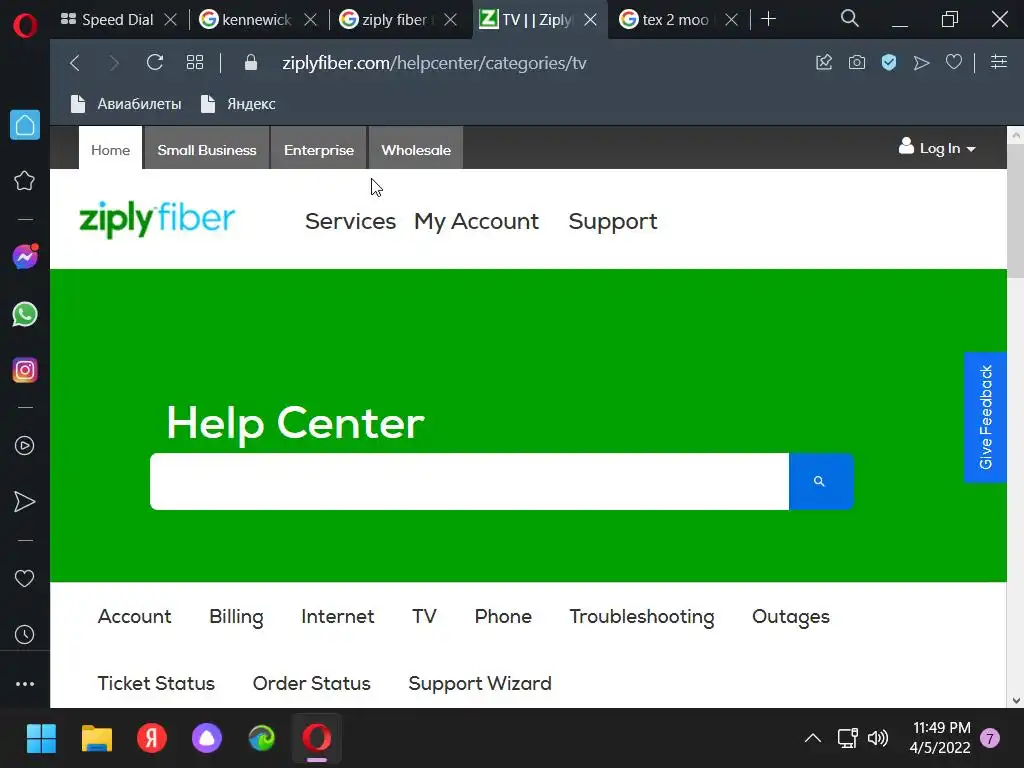Open the Phone help category
Image resolution: width=1024 pixels, height=768 pixels.
(x=503, y=616)
